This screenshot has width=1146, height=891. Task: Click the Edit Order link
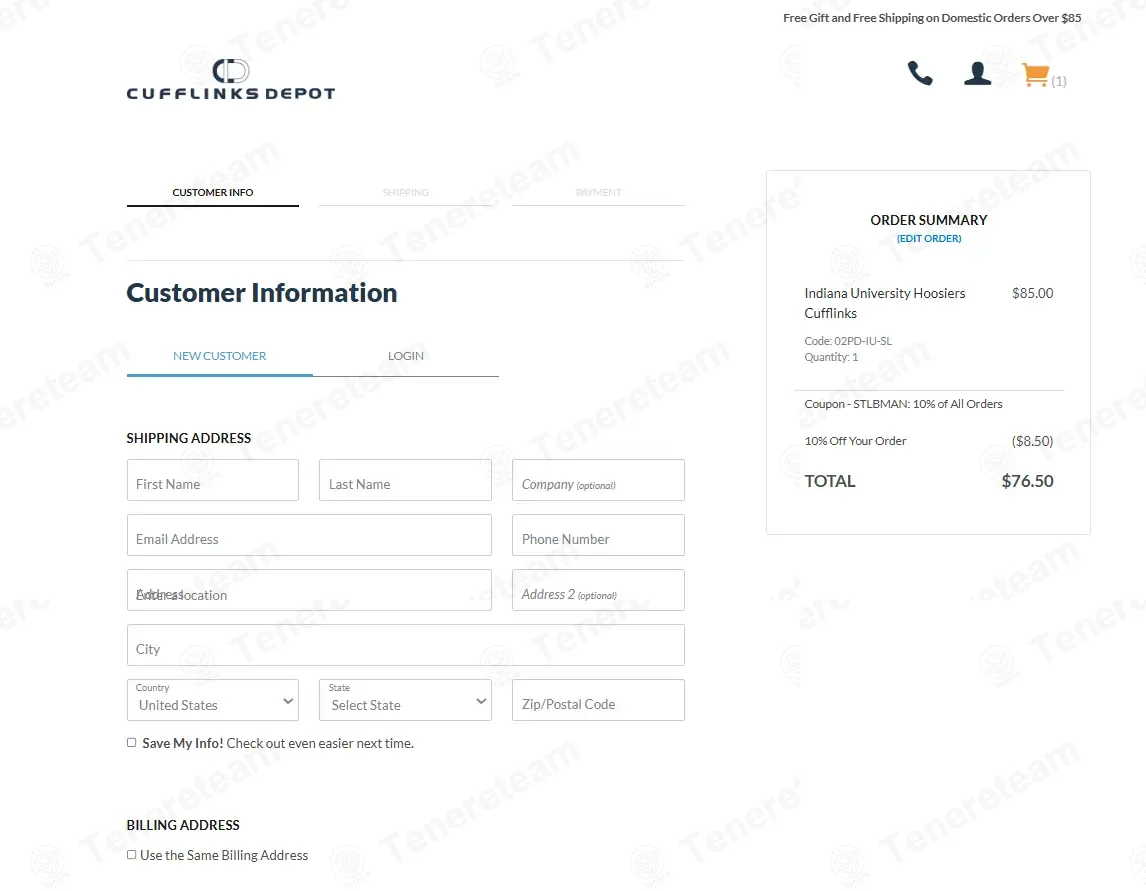[x=929, y=238]
